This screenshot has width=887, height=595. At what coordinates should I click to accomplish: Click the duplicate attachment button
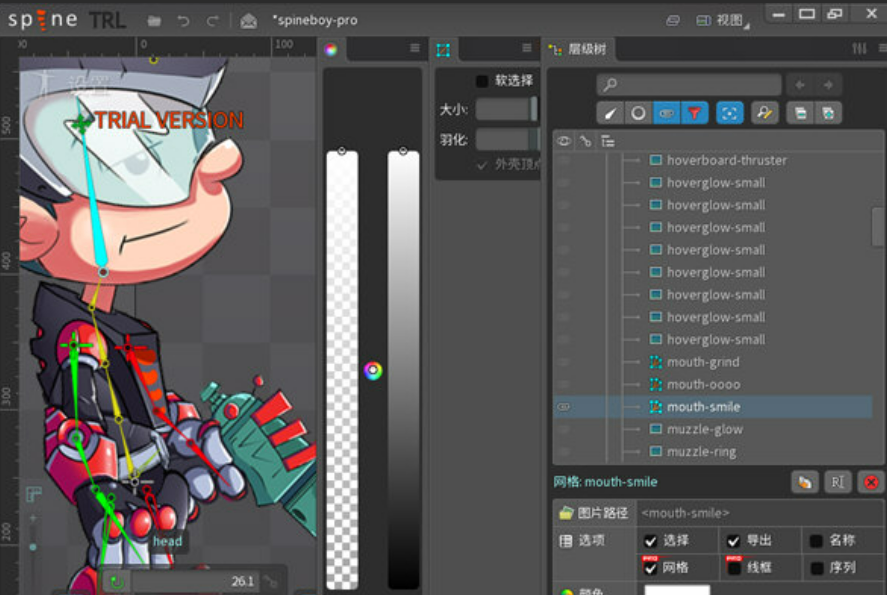click(x=804, y=482)
